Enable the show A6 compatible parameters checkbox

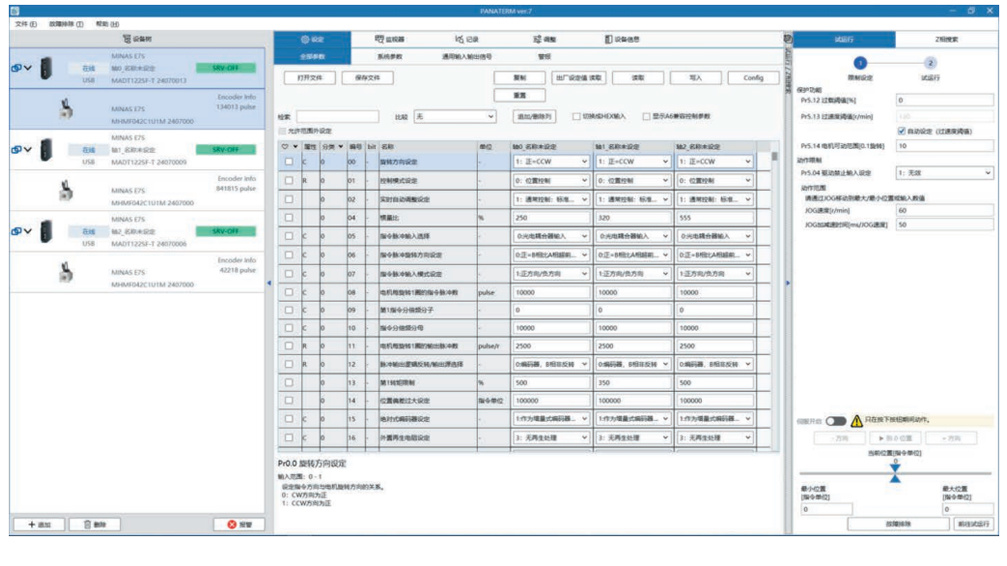(646, 116)
